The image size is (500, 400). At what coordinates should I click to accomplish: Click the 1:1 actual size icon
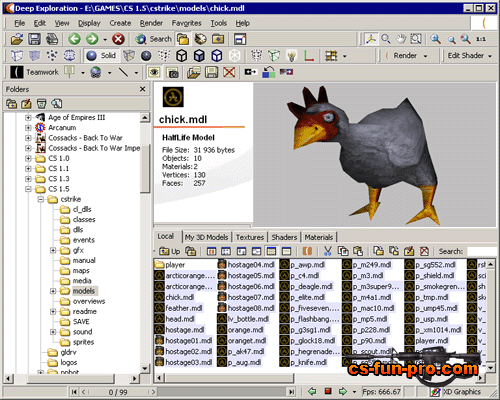click(481, 39)
